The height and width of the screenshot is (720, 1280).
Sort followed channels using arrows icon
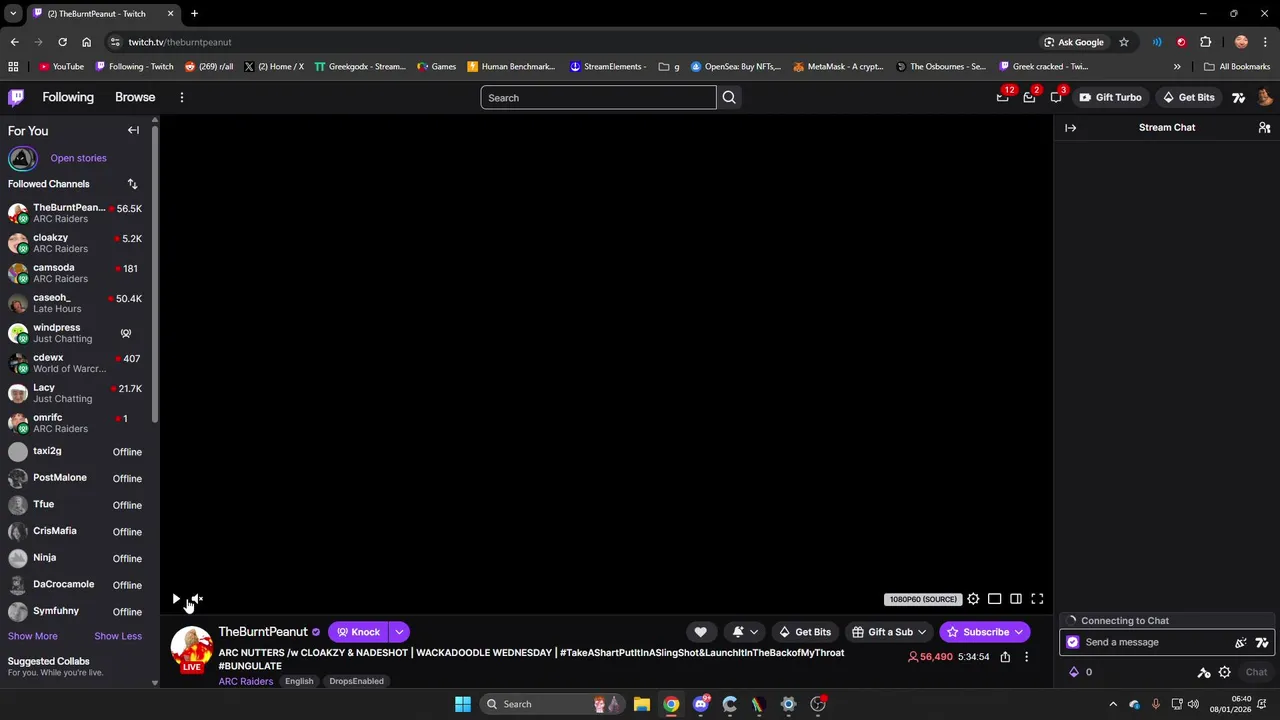click(132, 184)
